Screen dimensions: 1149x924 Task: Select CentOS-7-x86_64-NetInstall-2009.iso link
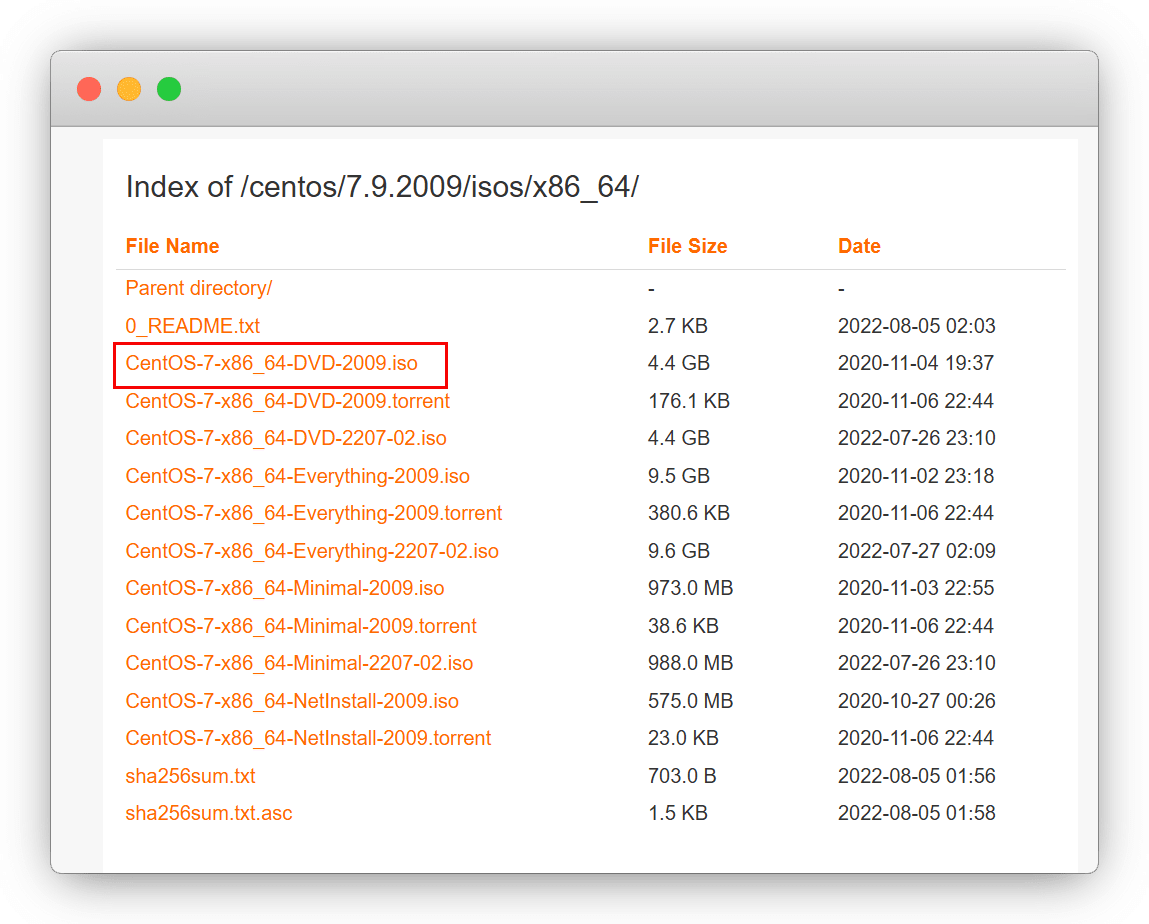291,701
